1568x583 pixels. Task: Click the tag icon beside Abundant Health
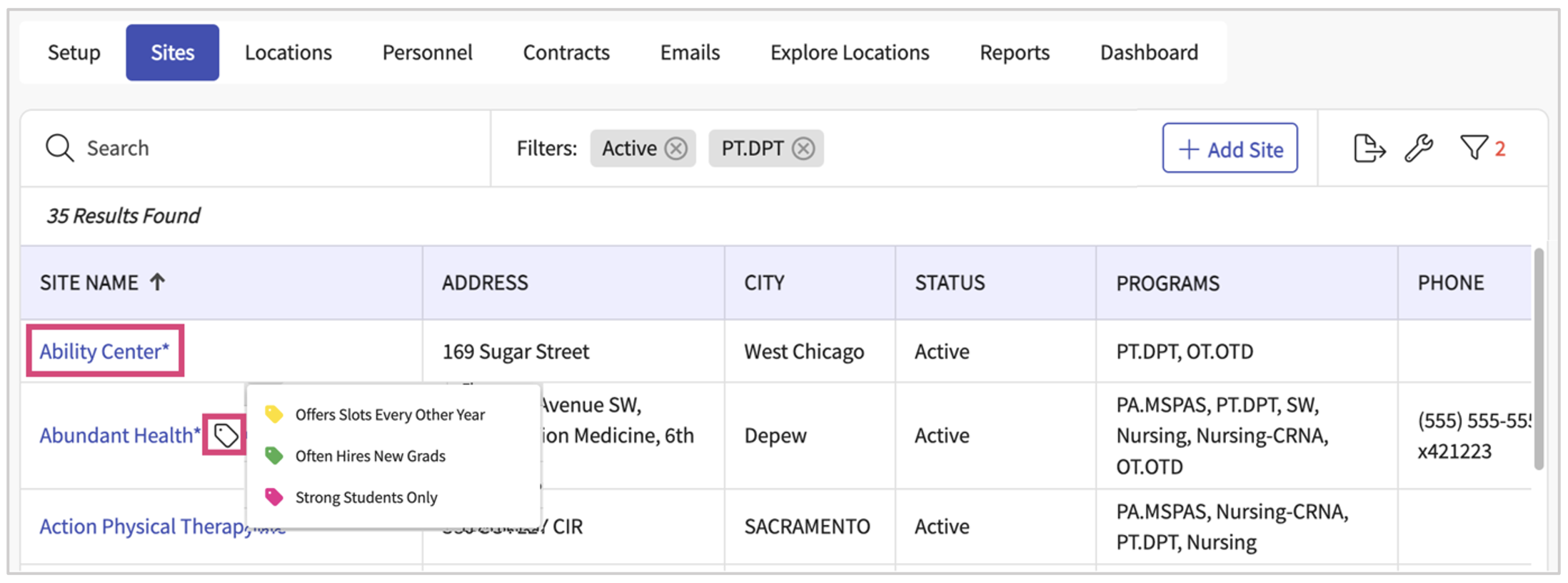tap(226, 435)
